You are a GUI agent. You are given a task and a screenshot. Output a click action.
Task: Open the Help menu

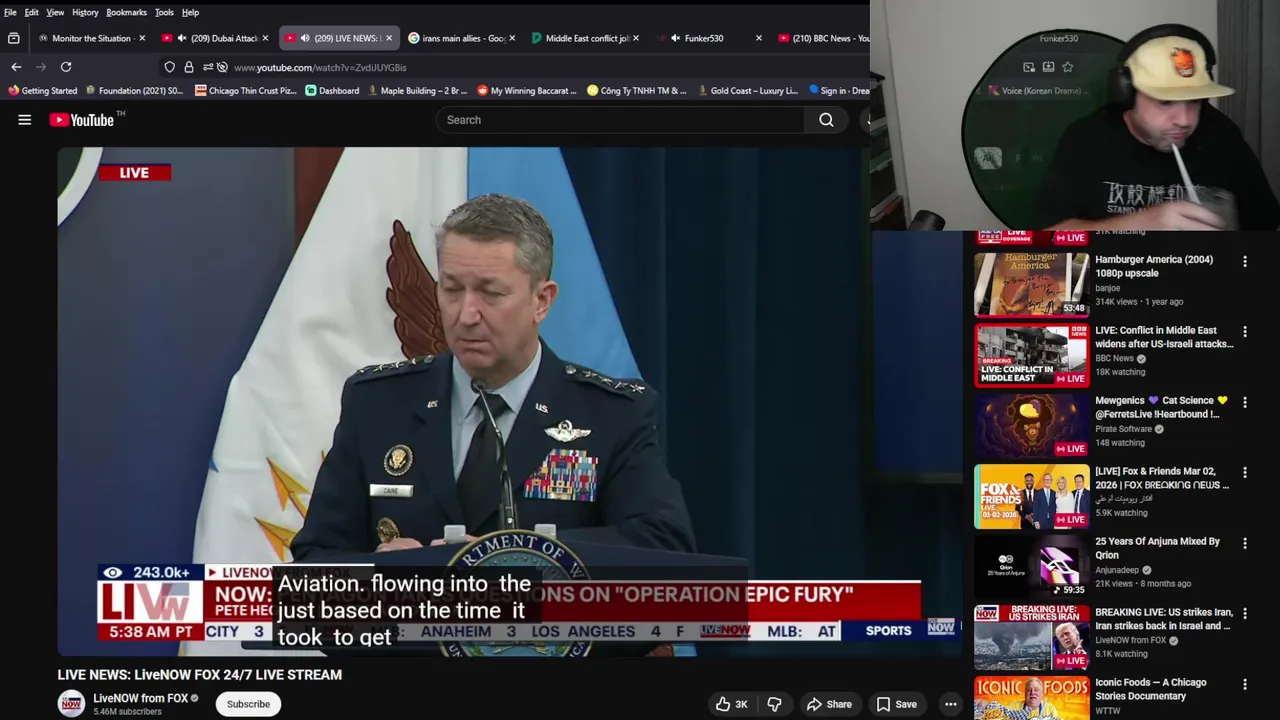point(190,12)
